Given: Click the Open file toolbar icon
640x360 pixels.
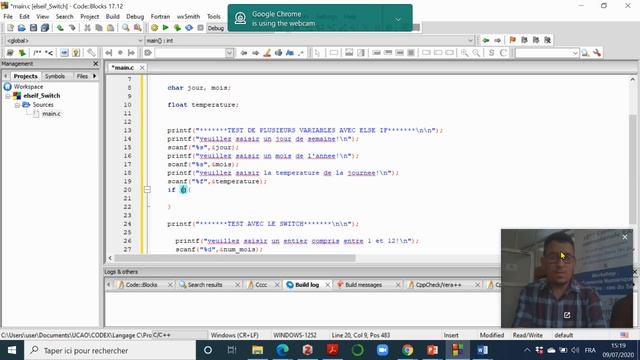Looking at the screenshot, I should 22,28.
